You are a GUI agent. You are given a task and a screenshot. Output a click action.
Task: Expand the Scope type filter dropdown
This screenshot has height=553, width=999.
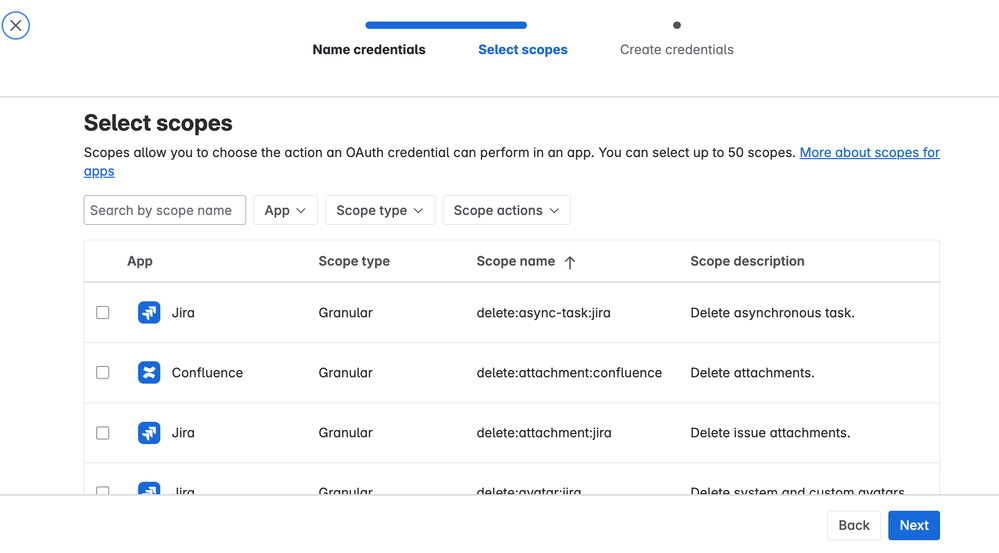coord(380,210)
